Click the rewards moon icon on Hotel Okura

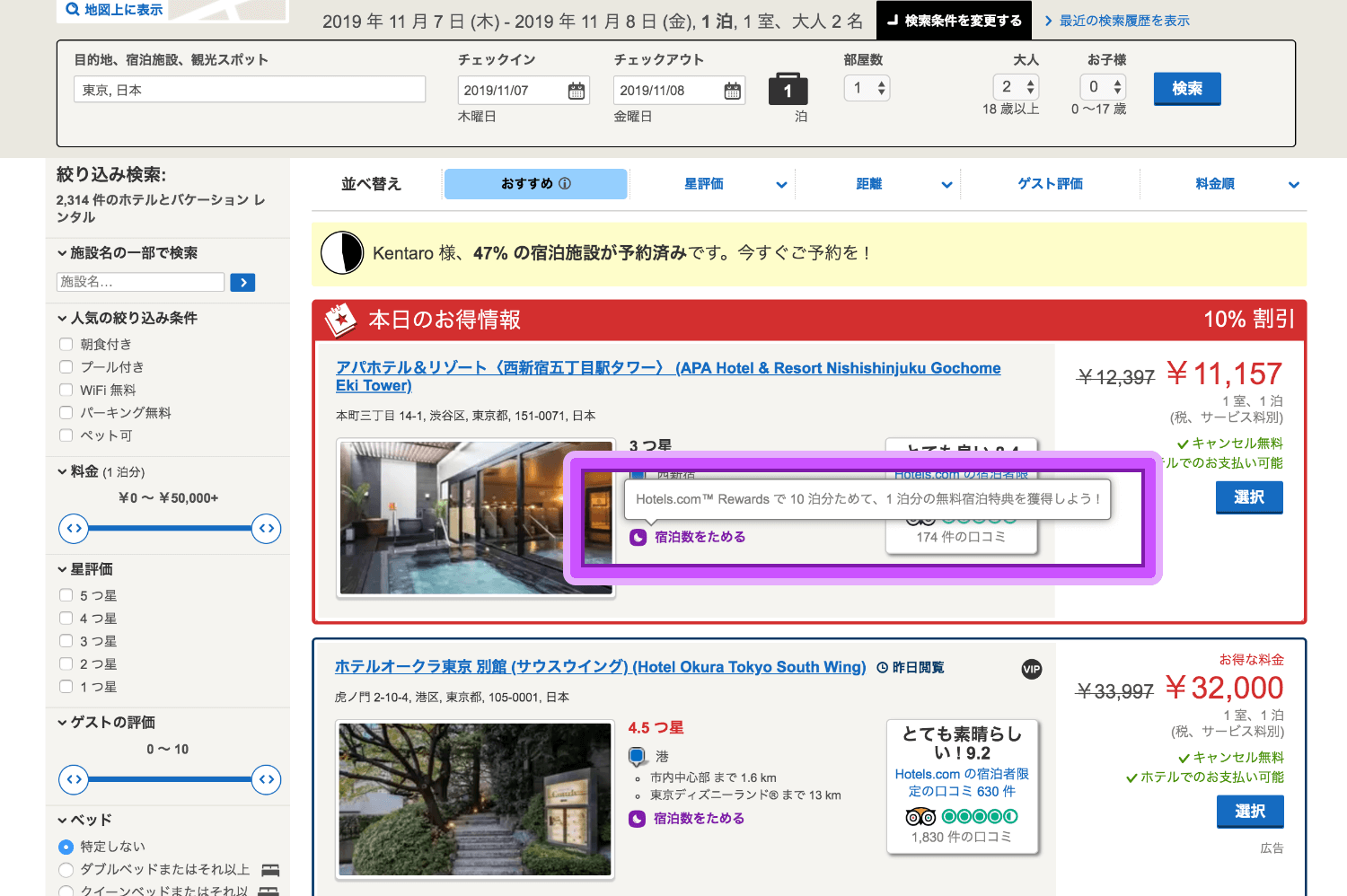tap(638, 819)
